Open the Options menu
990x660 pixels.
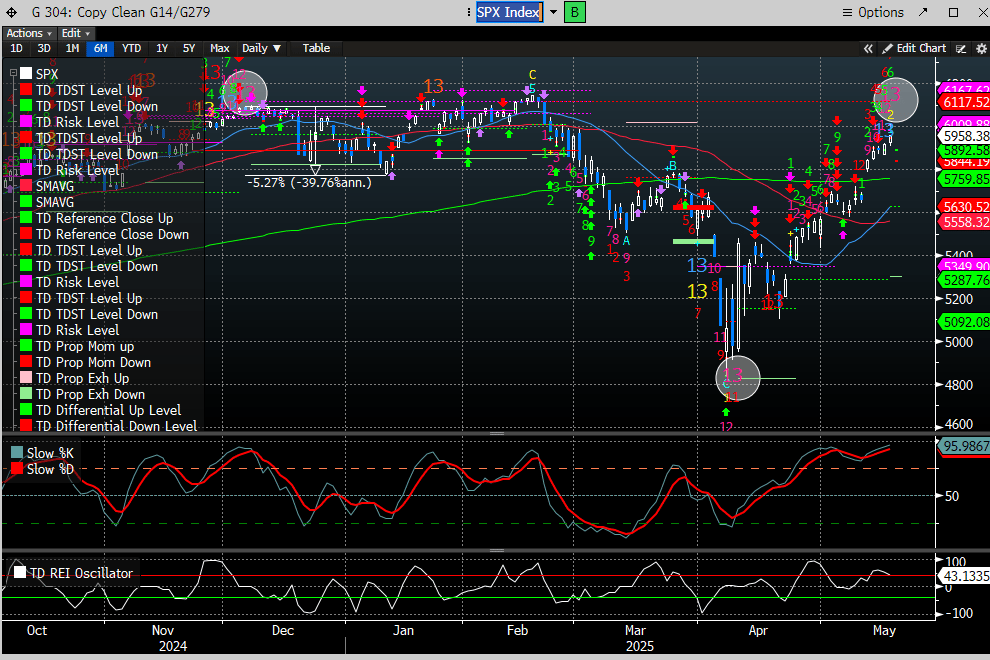(873, 12)
